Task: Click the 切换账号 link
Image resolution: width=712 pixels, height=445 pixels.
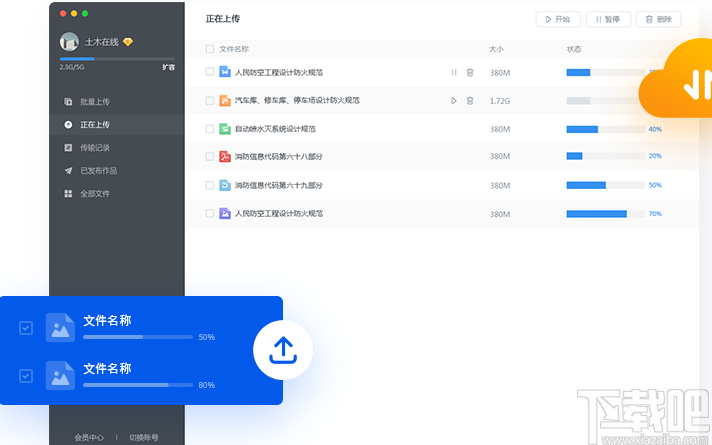Action: tap(144, 438)
